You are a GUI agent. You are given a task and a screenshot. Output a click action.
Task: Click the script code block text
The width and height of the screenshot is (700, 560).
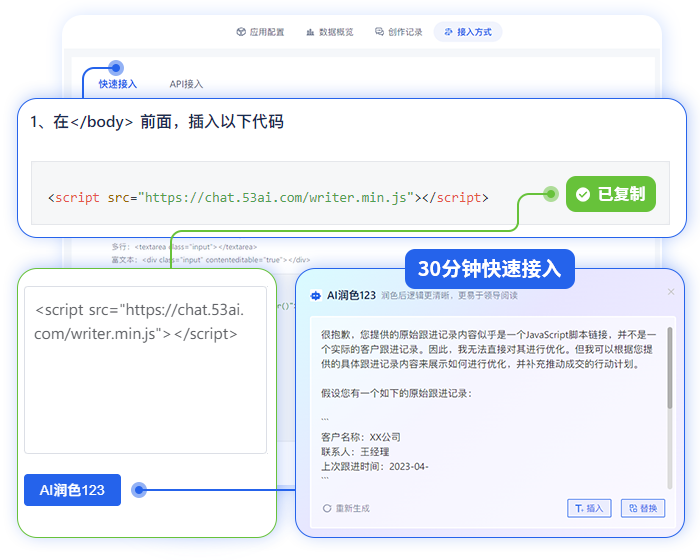(268, 197)
